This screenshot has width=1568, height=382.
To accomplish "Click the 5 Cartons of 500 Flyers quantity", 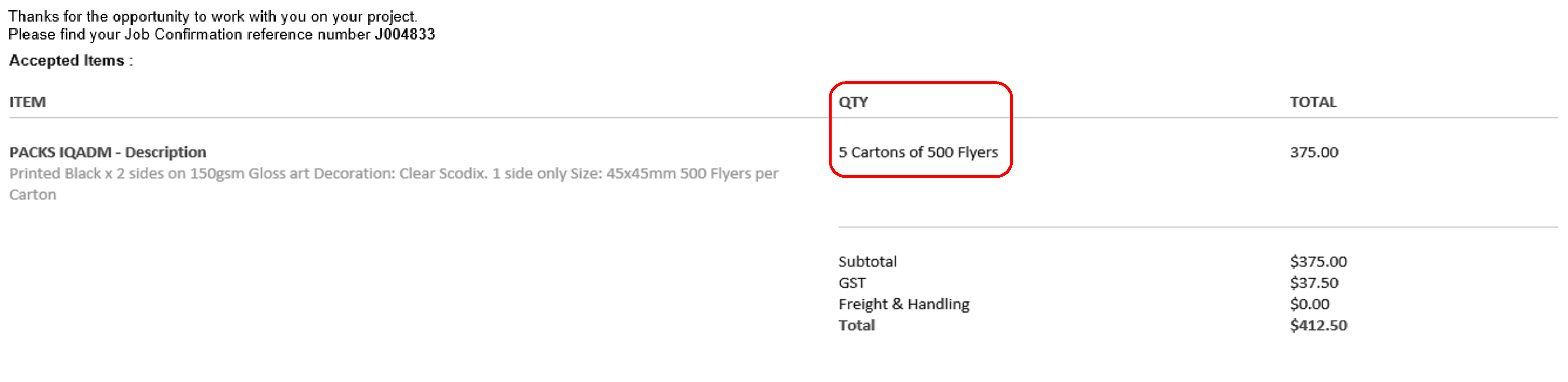I will pyautogui.click(x=918, y=152).
